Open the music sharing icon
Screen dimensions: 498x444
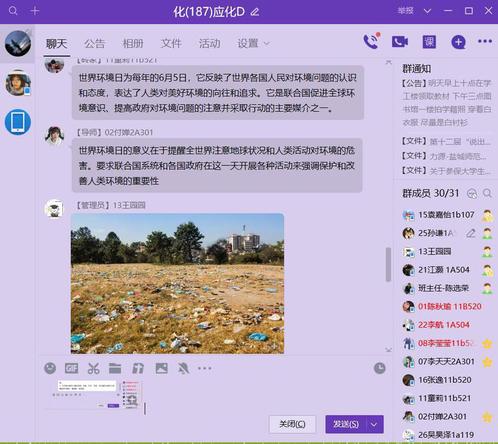[138, 368]
